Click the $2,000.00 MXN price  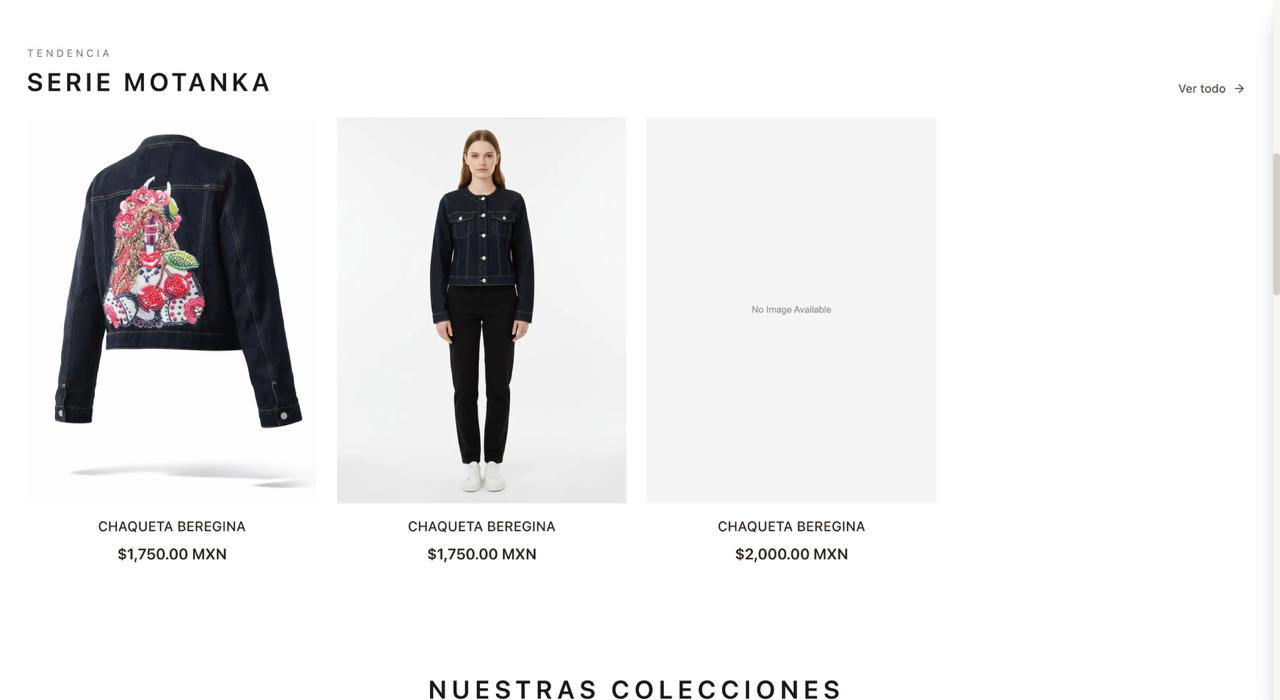point(792,554)
